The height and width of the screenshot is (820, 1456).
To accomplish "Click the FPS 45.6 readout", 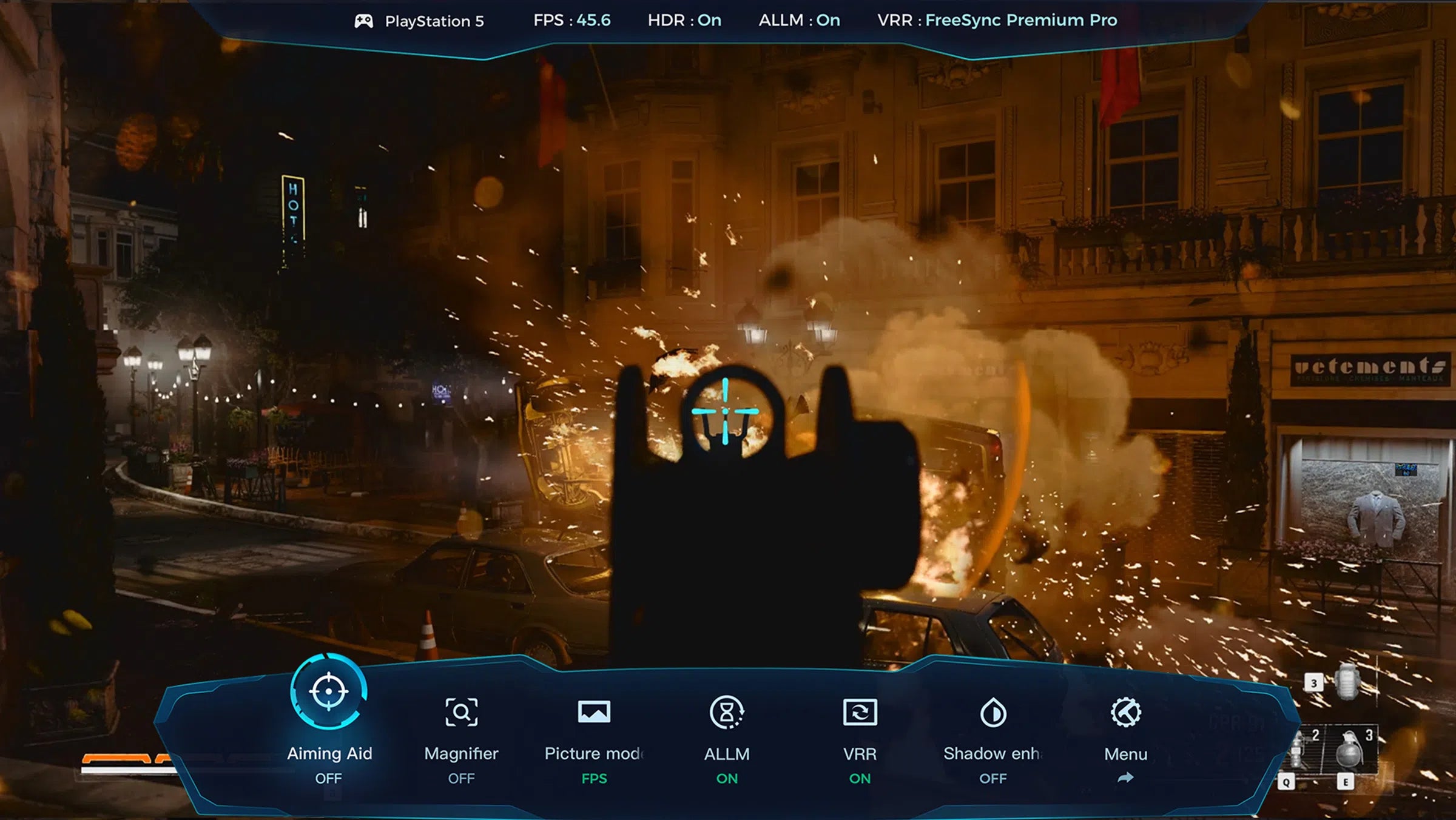I will click(571, 21).
